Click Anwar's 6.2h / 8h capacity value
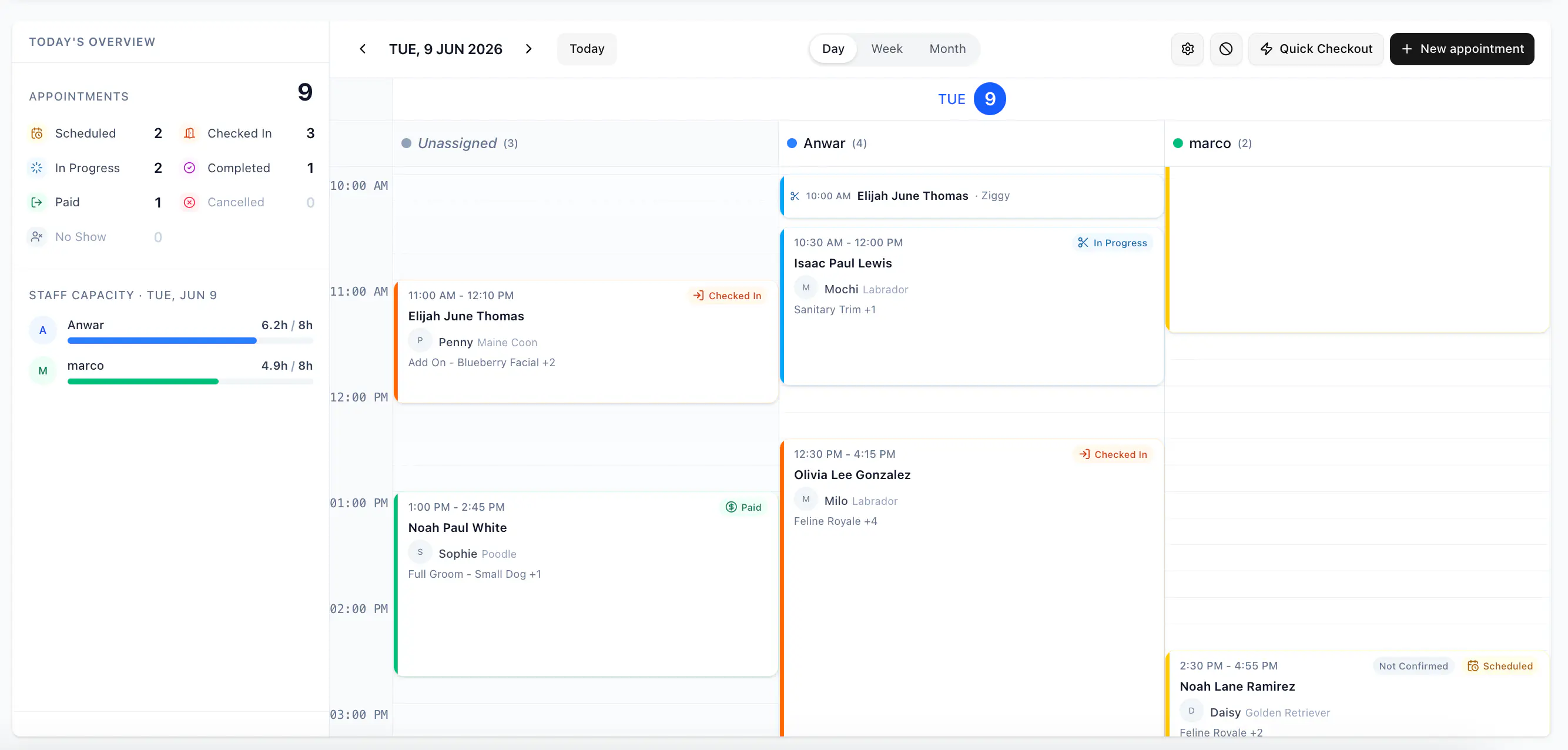Viewport: 1568px width, 750px height. (x=287, y=325)
